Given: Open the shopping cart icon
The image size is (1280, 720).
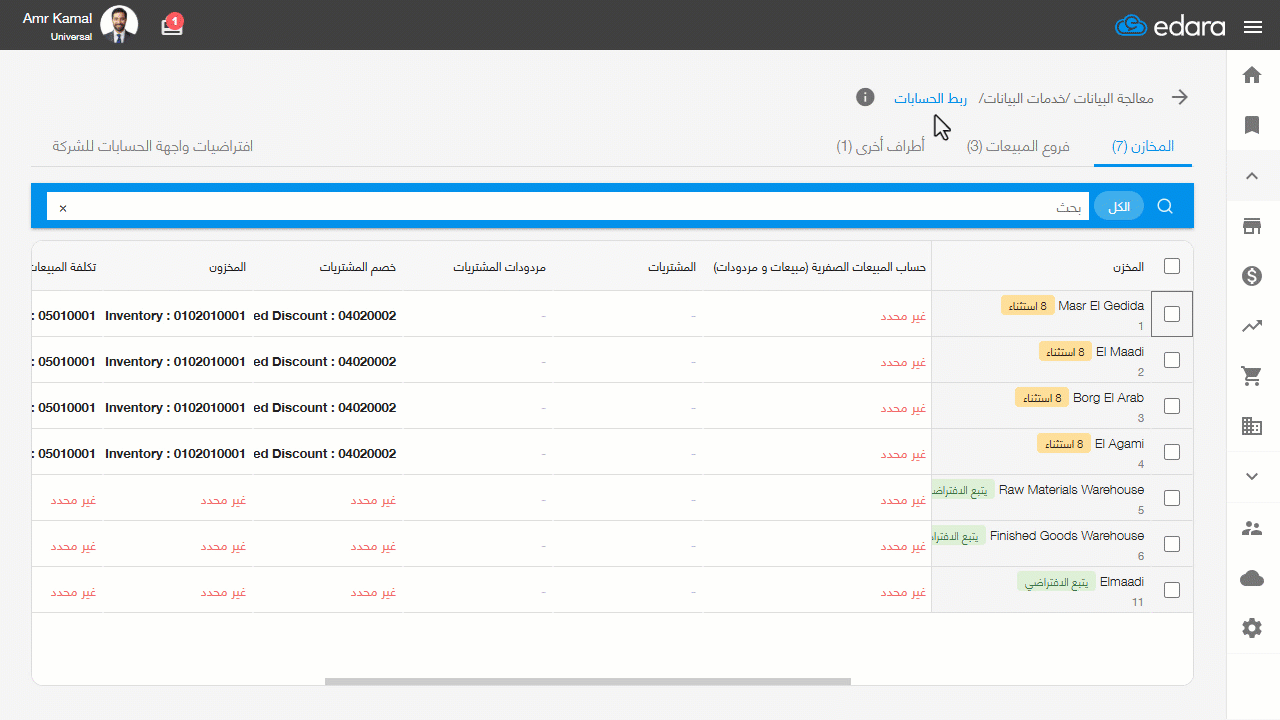Looking at the screenshot, I should coord(1251,376).
